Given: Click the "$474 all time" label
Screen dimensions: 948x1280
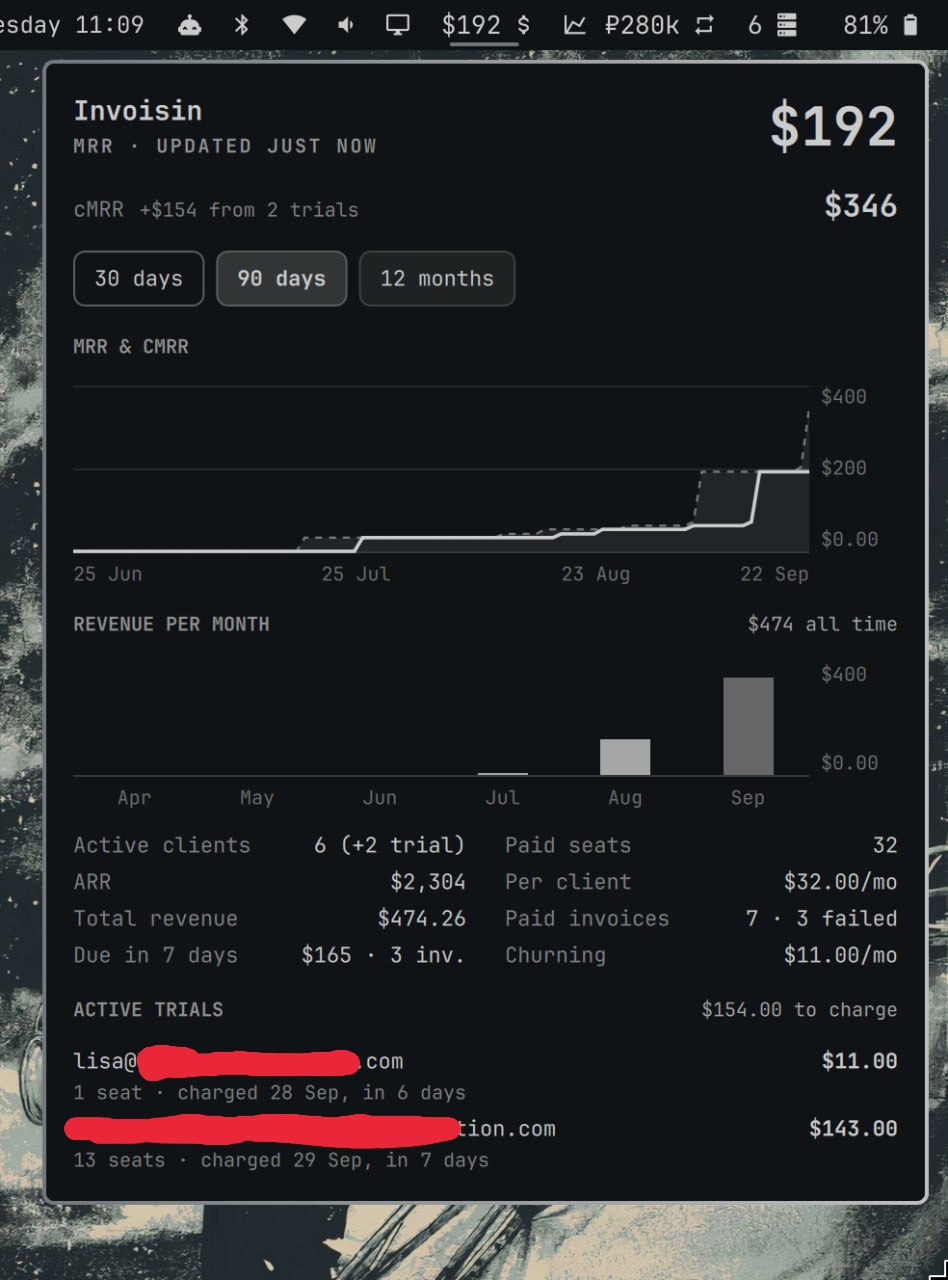Looking at the screenshot, I should click(x=822, y=624).
